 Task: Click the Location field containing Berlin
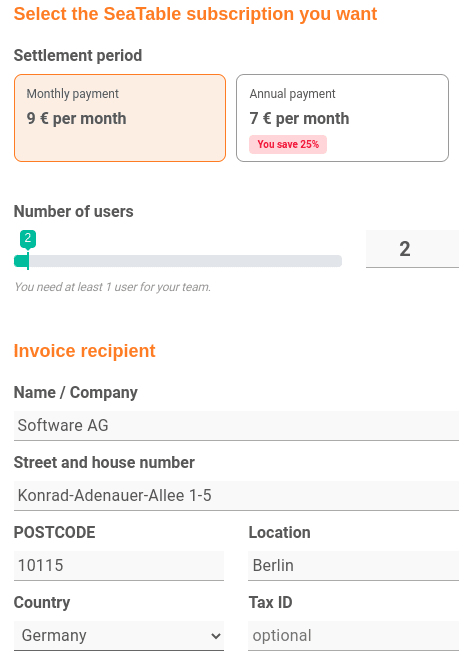pos(353,566)
